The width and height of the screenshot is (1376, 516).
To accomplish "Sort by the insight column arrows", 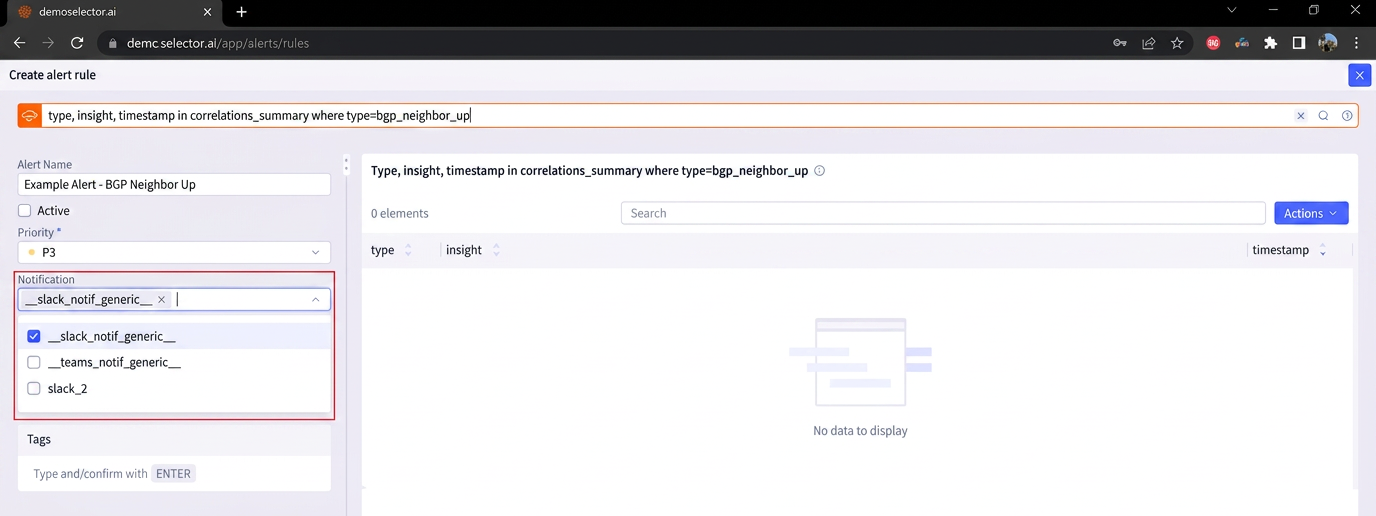I will point(496,250).
